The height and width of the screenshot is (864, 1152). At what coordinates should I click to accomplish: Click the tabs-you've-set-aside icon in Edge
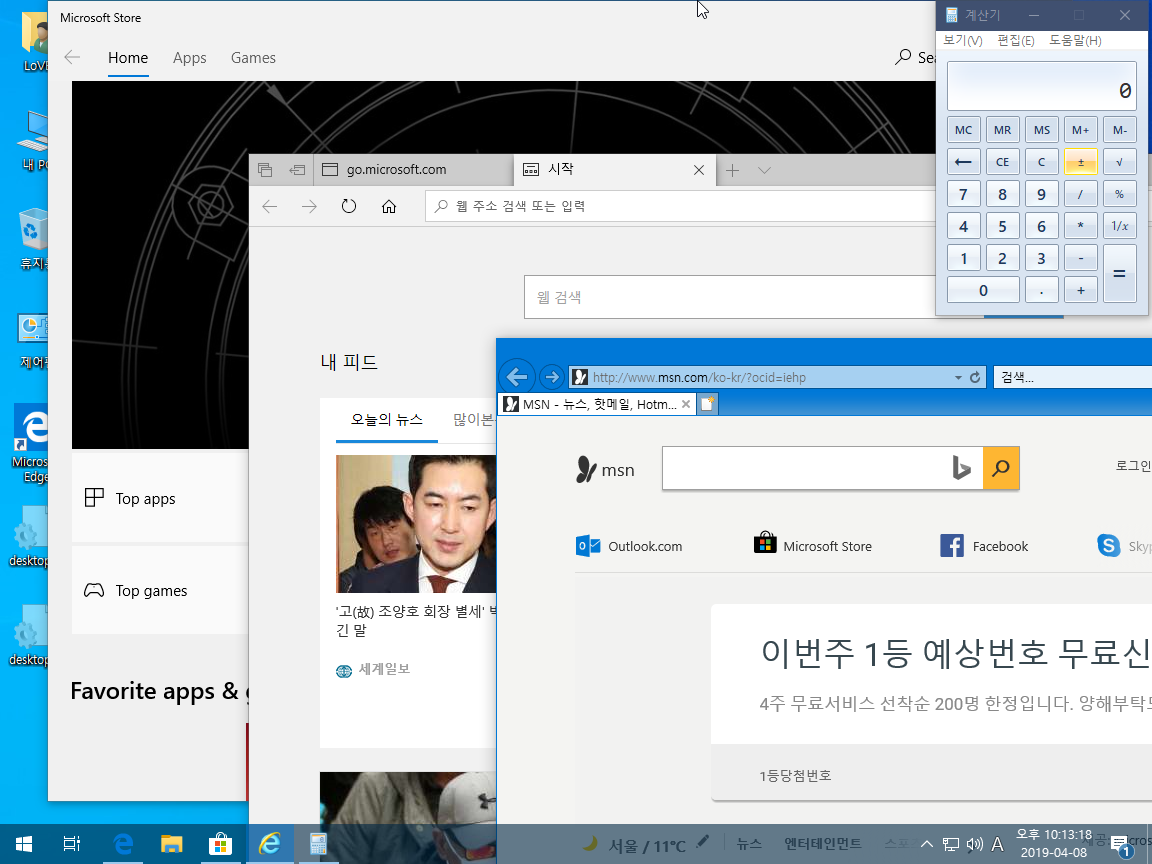(x=265, y=170)
